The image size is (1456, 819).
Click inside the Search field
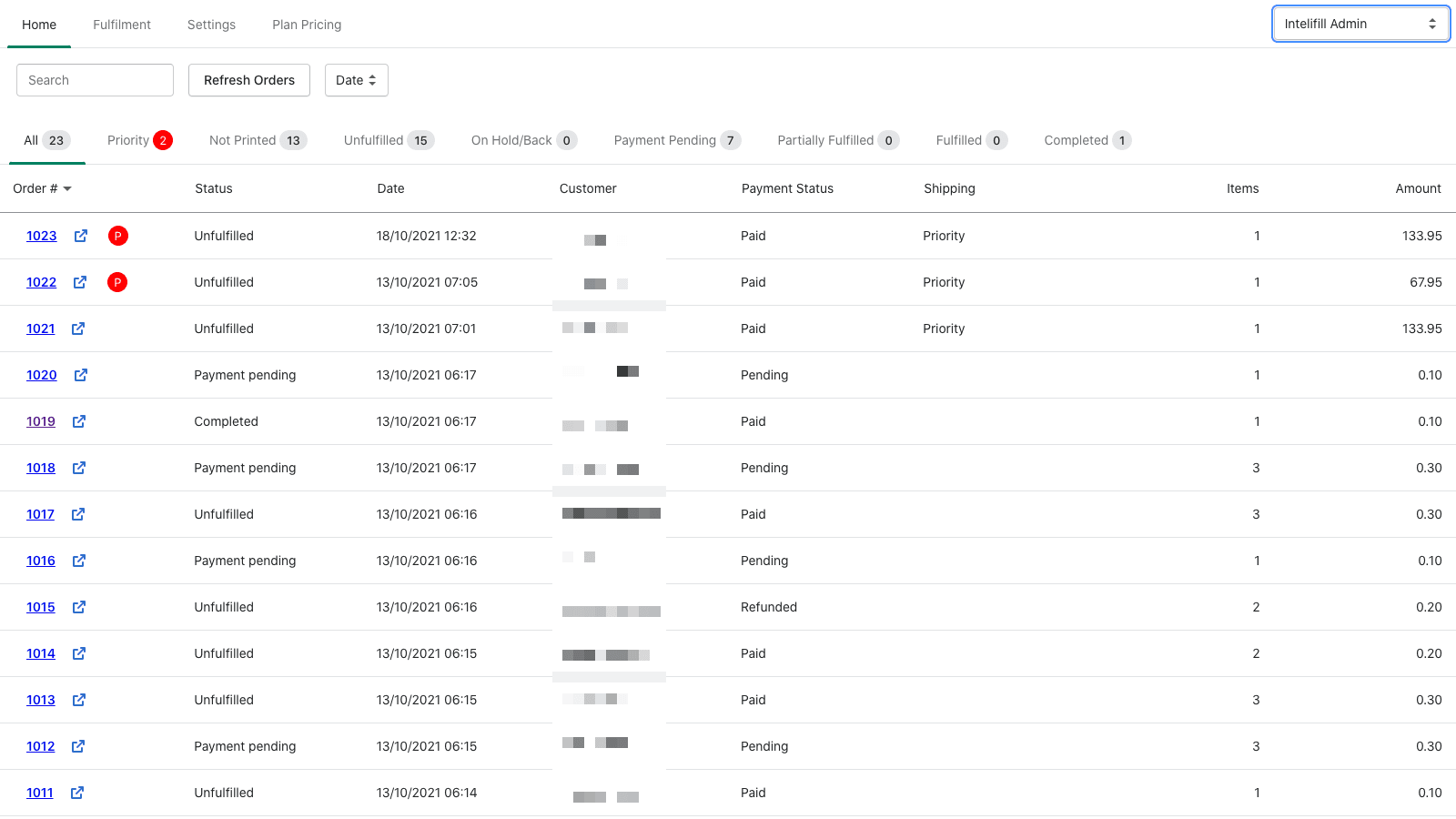95,80
